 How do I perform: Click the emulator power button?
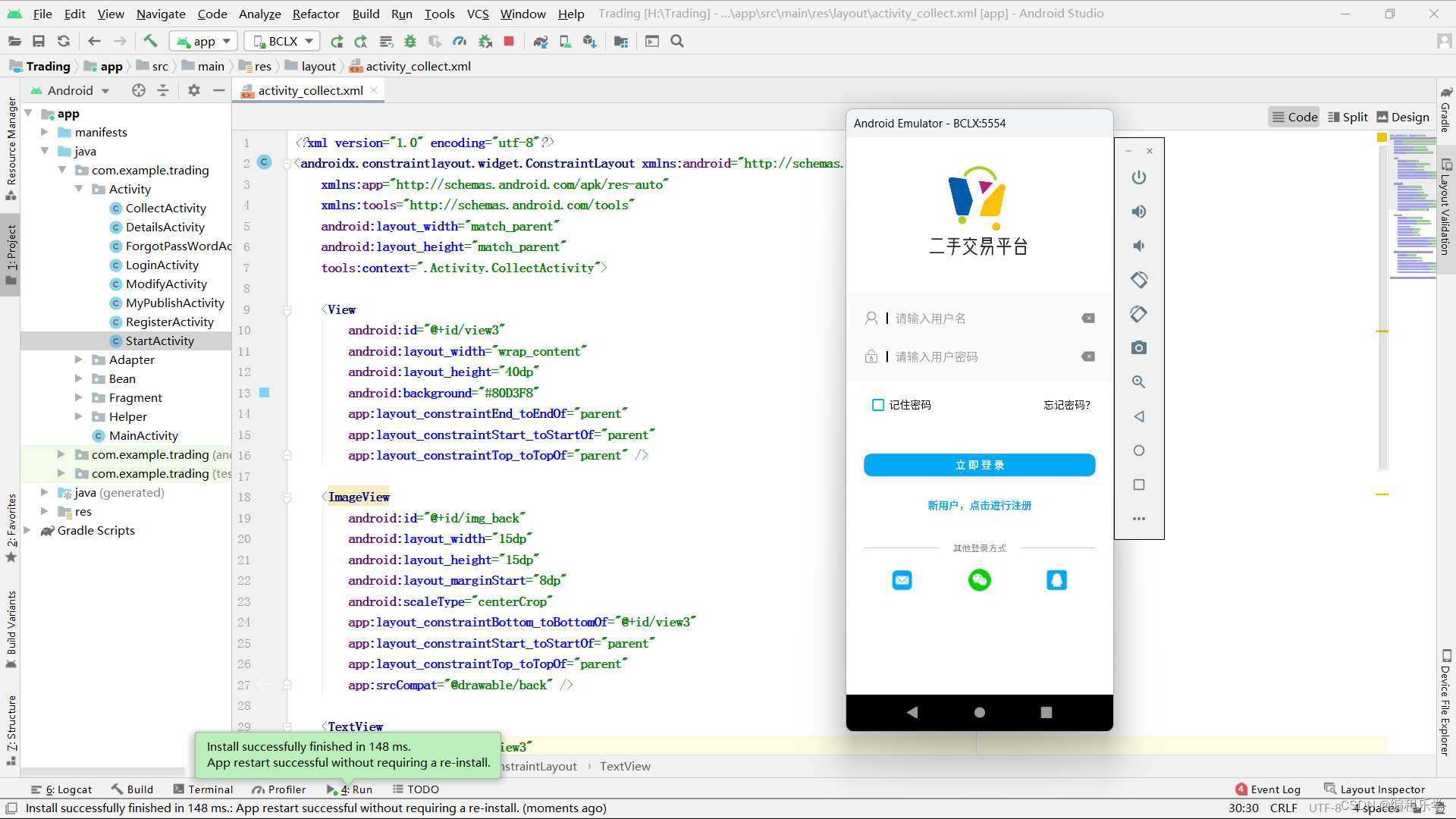point(1138,177)
